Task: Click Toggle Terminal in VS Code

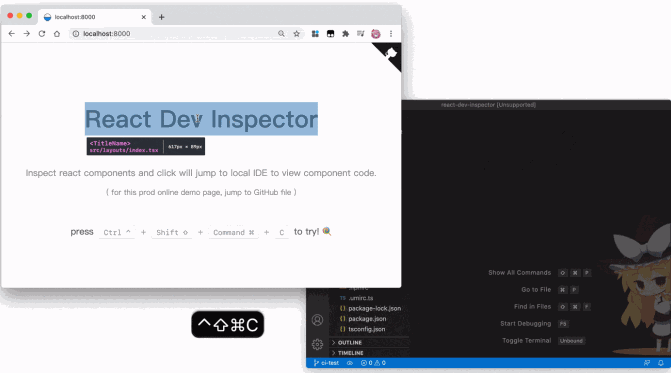Action: [x=526, y=340]
